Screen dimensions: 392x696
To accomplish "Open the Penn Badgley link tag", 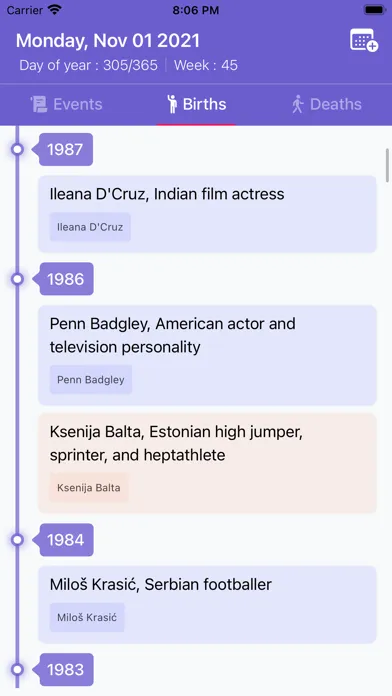I will click(91, 380).
